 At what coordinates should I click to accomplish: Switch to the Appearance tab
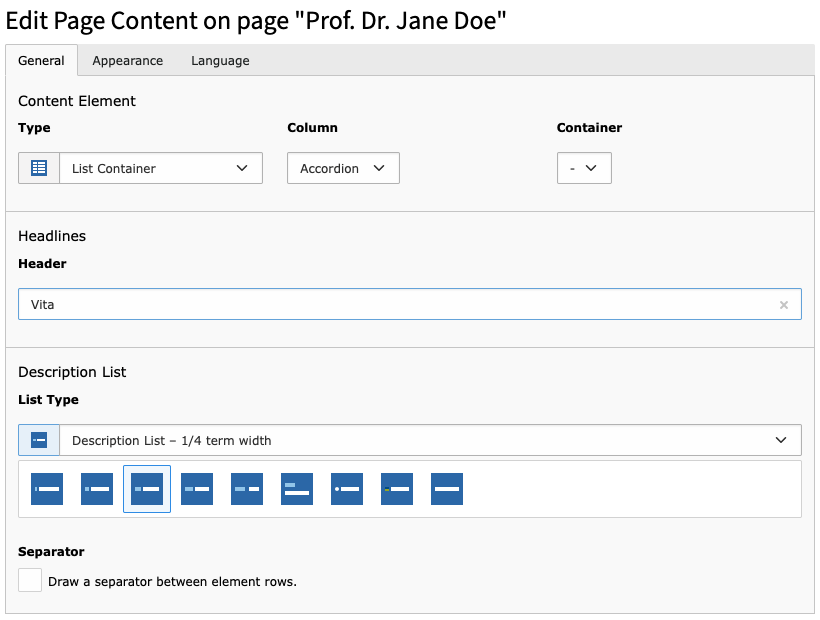pos(127,61)
